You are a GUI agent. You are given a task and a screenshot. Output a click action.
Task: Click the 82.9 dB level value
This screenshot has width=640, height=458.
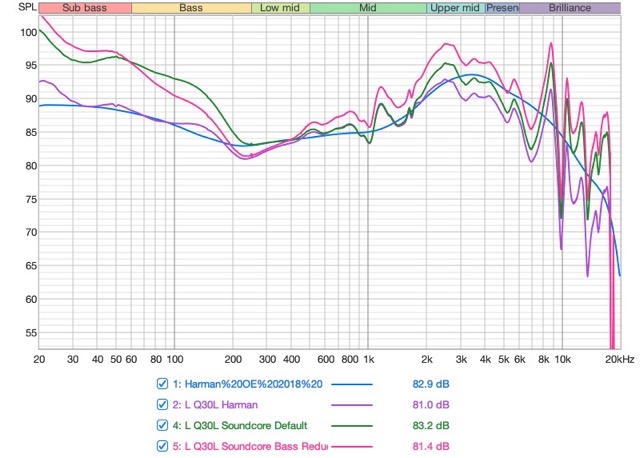pyautogui.click(x=431, y=384)
